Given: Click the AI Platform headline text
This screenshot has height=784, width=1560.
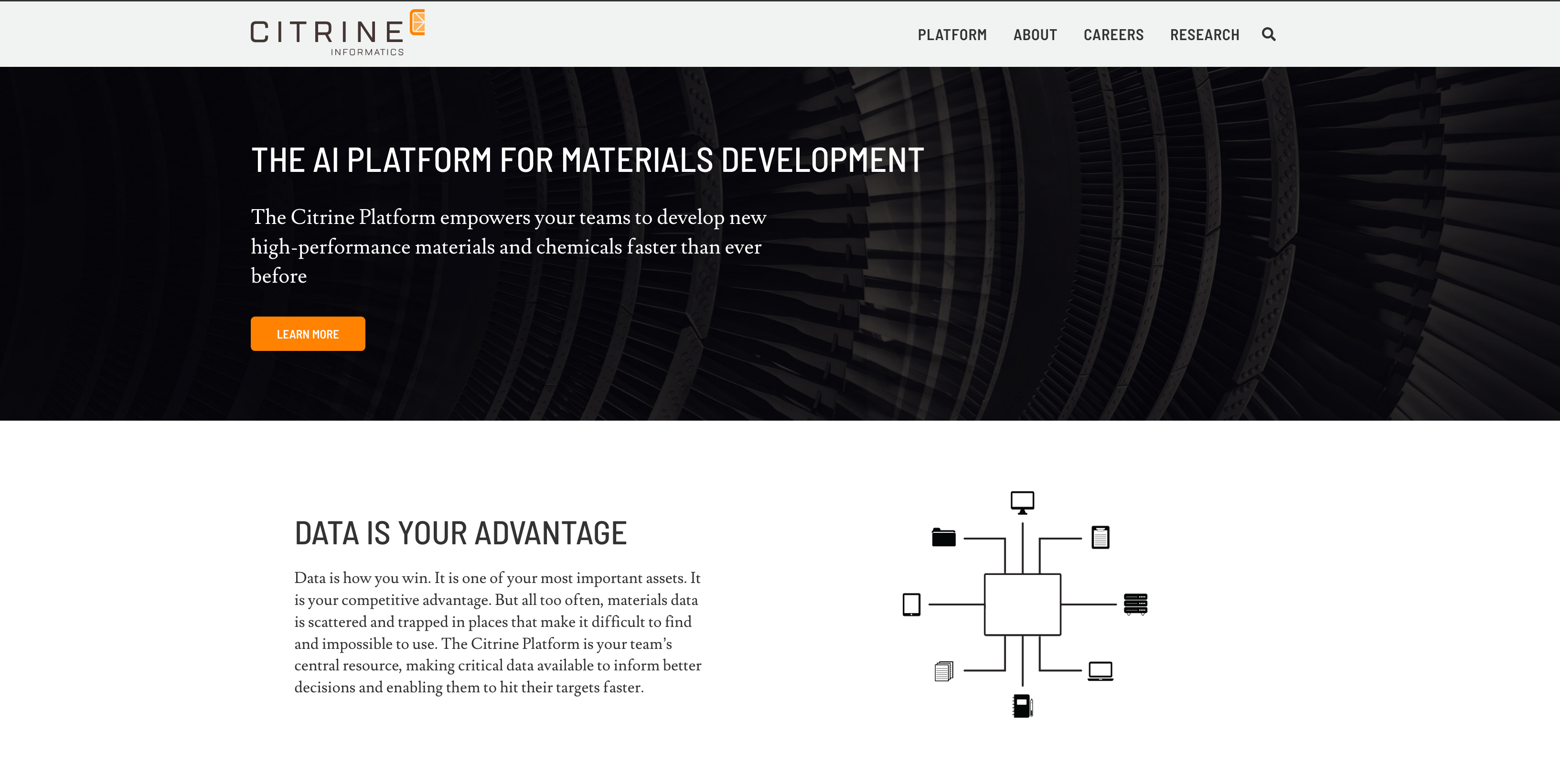Looking at the screenshot, I should tap(587, 160).
